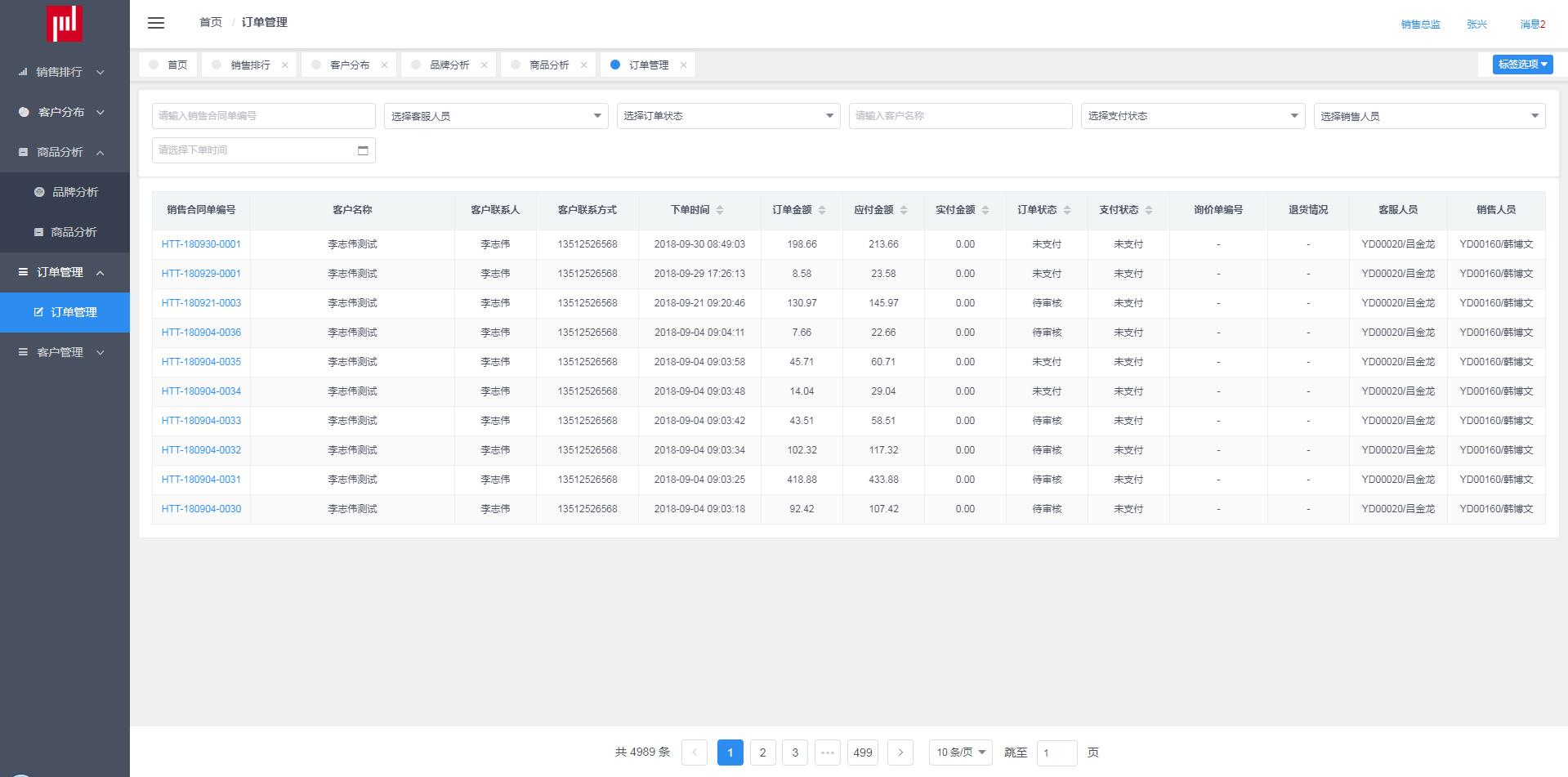The image size is (1568, 777).
Task: Expand 客户分布 sidebar menu
Action: 65,112
